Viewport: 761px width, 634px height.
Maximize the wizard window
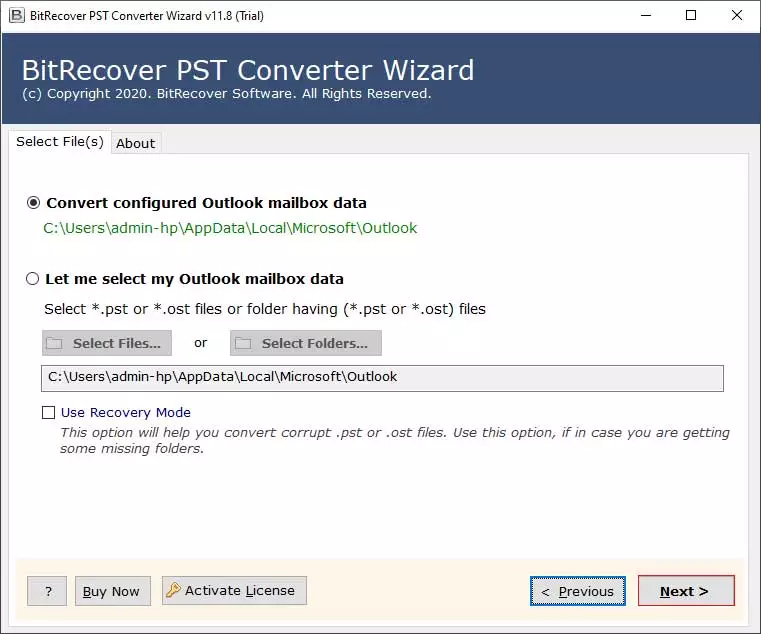pyautogui.click(x=691, y=16)
